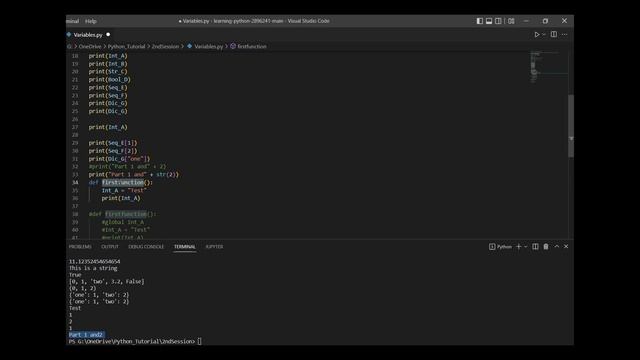Toggle the bottom panel layout icon
The height and width of the screenshot is (360, 640).
click(x=489, y=21)
